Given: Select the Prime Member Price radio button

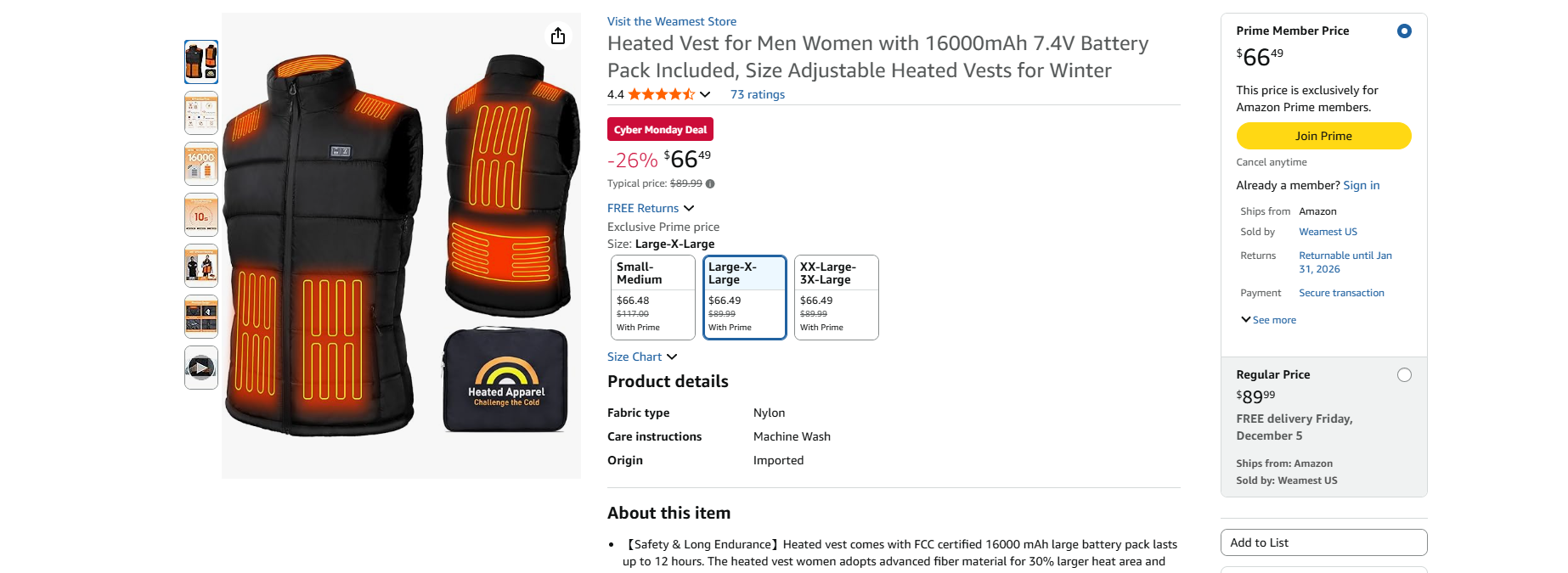Looking at the screenshot, I should pos(1404,31).
